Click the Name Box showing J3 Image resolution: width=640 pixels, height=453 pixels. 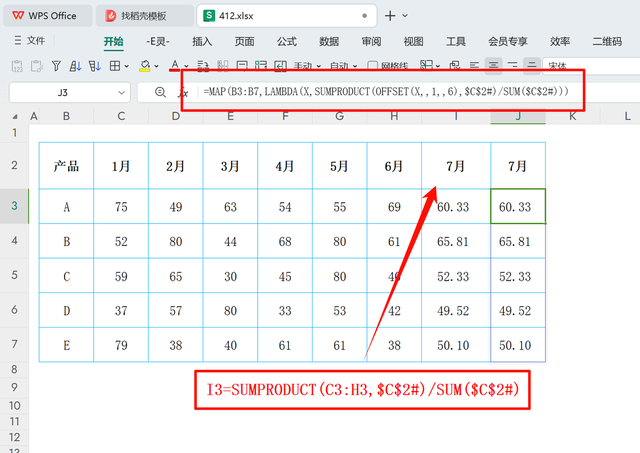[62, 93]
